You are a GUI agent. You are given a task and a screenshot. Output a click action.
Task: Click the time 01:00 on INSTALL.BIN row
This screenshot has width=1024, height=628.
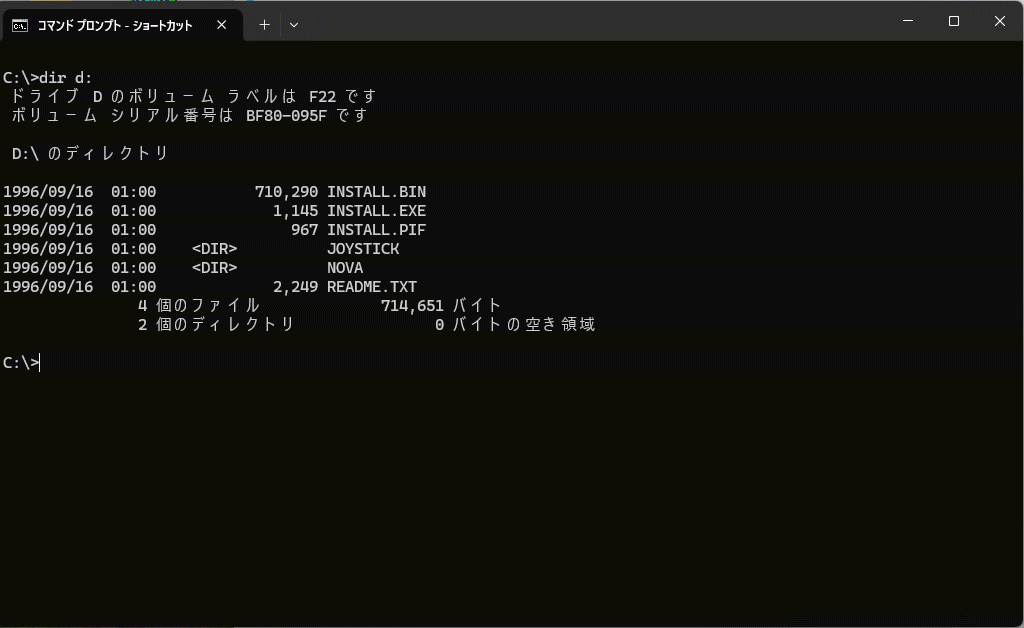[x=133, y=192]
